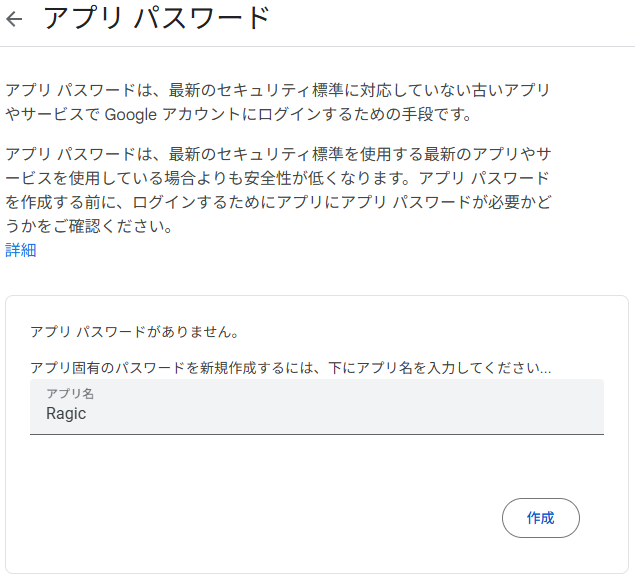Place cursor after the text Ragic
Viewport: 635px width, 583px height.
(x=87, y=414)
